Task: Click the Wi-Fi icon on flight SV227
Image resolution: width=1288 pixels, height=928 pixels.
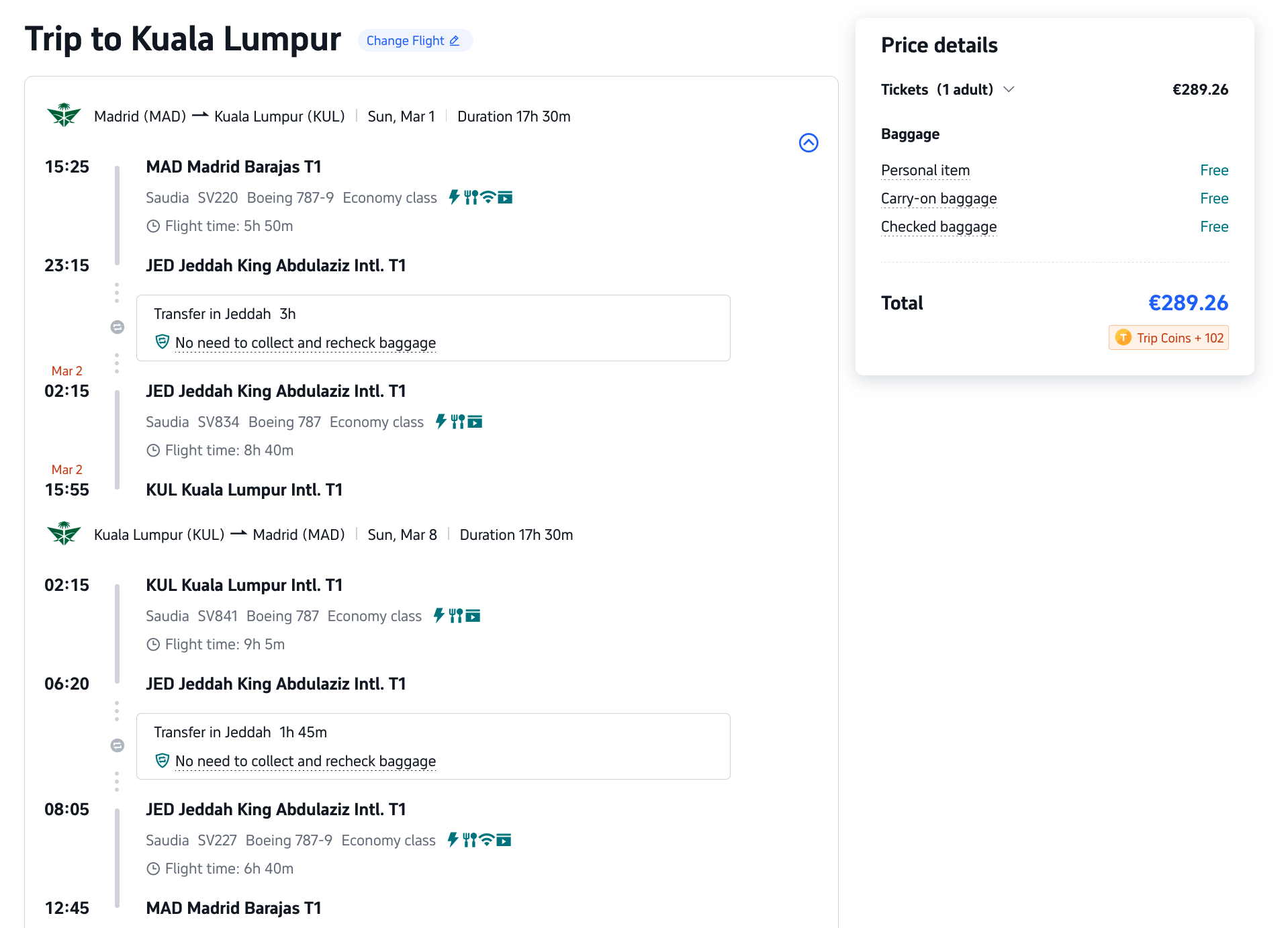Action: 487,840
